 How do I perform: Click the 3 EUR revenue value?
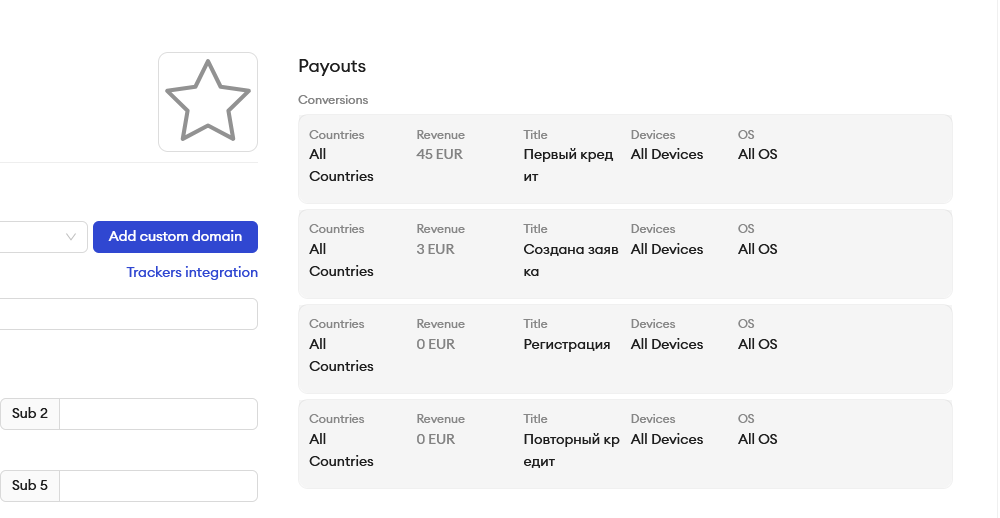tap(435, 249)
